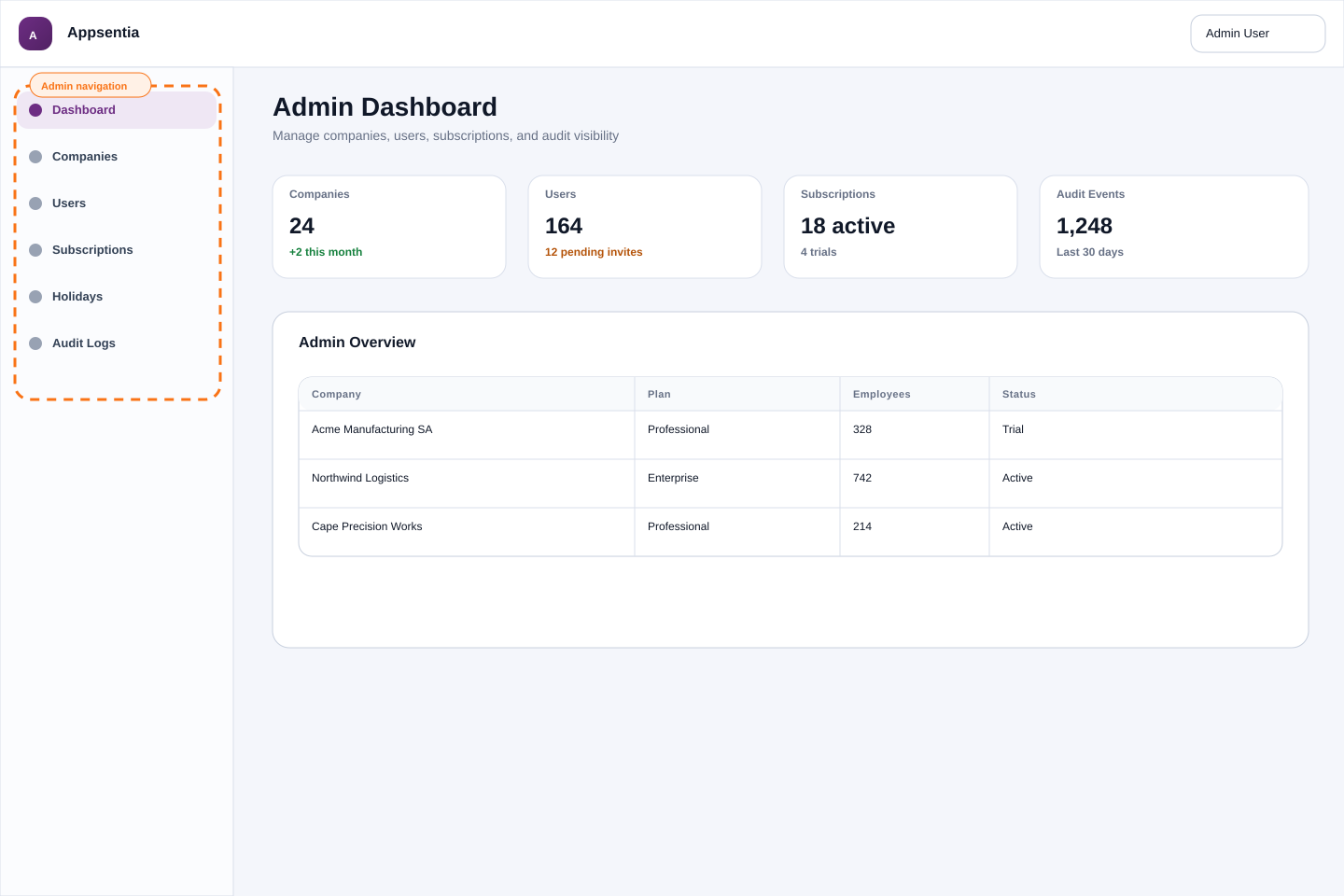Viewport: 1344px width, 896px height.
Task: Click the '4 trials' text
Action: [819, 252]
